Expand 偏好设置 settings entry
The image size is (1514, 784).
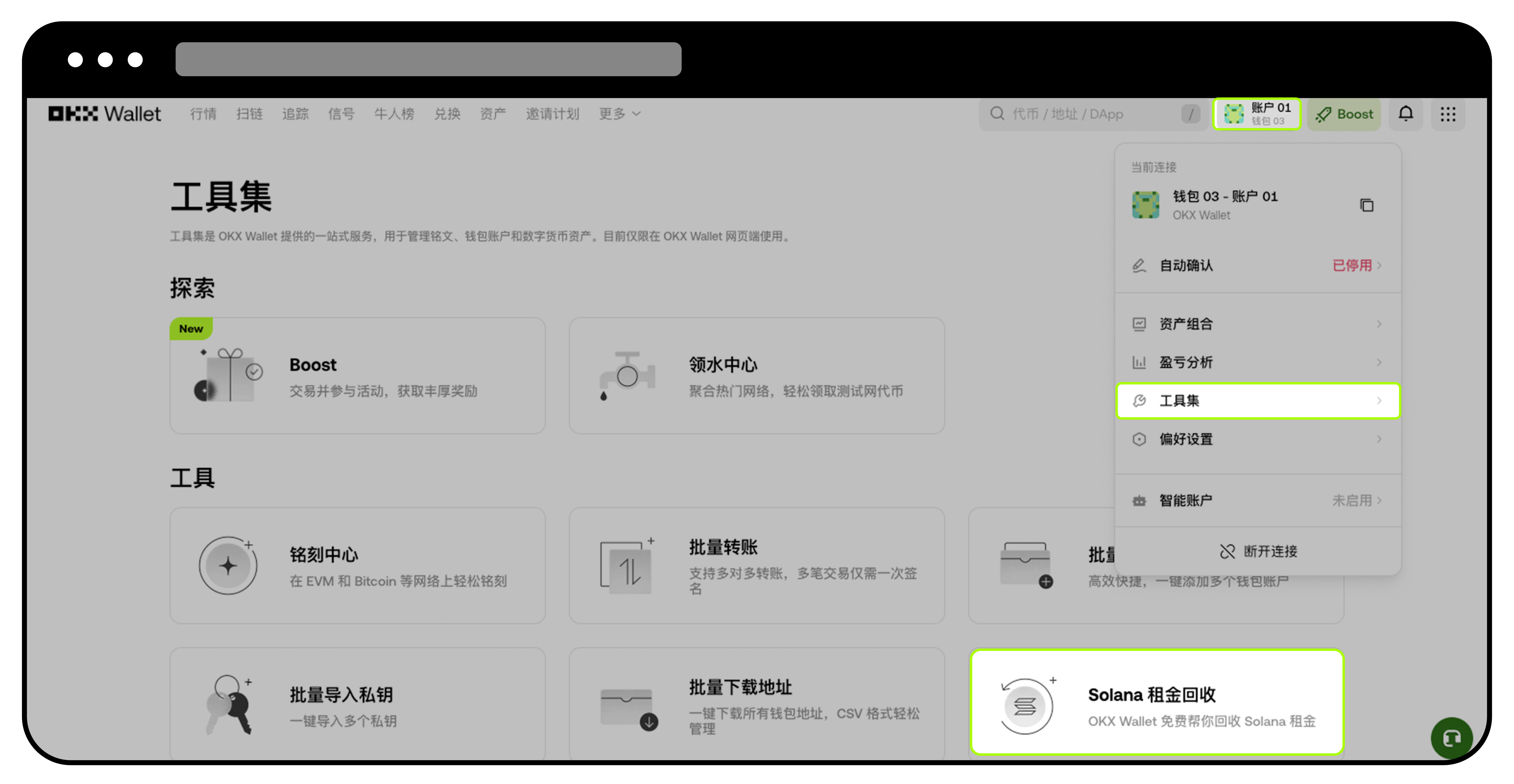point(1257,439)
